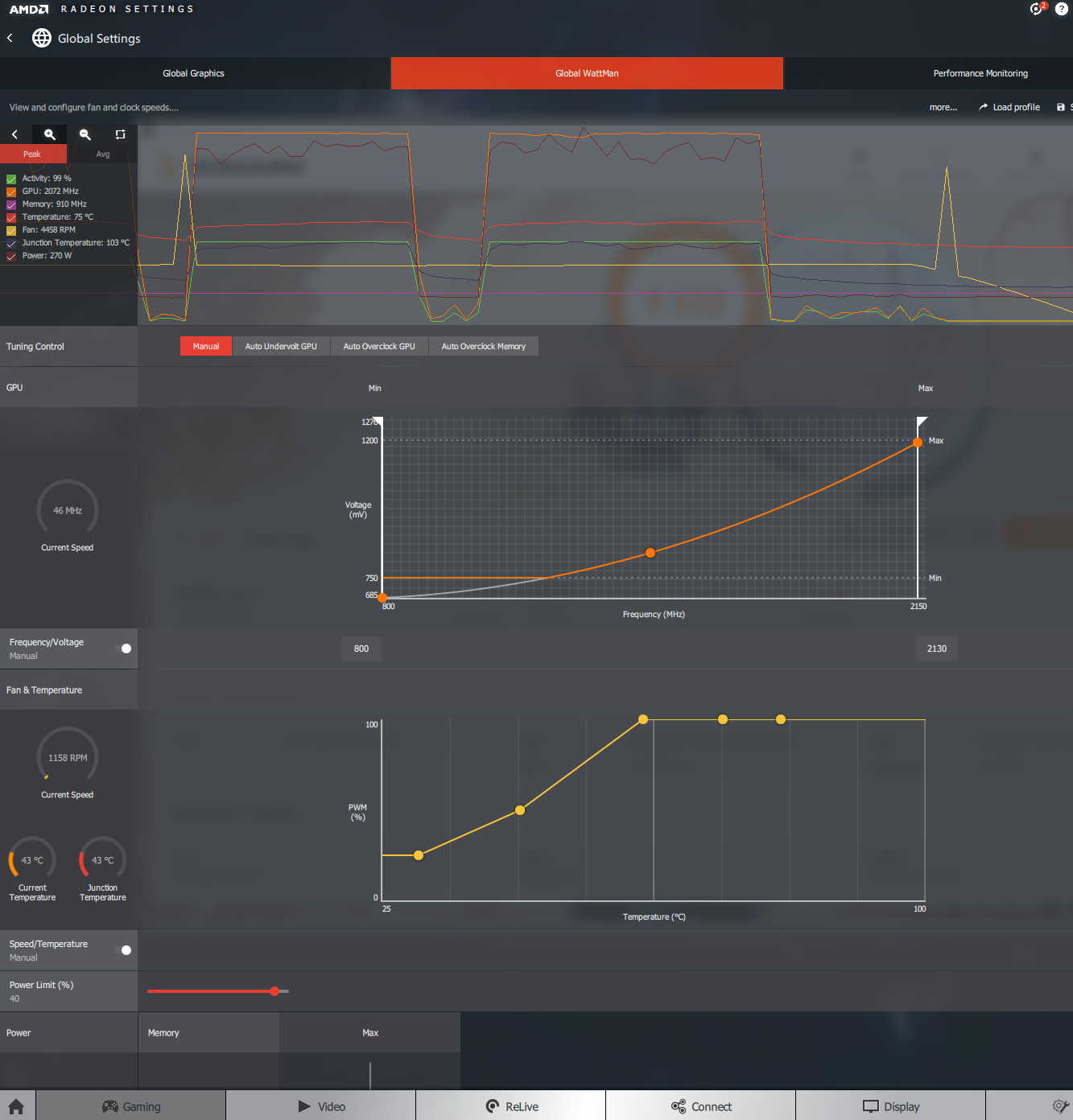Image resolution: width=1073 pixels, height=1120 pixels.
Task: Open the settings gear in bottom bar
Action: [1061, 1106]
